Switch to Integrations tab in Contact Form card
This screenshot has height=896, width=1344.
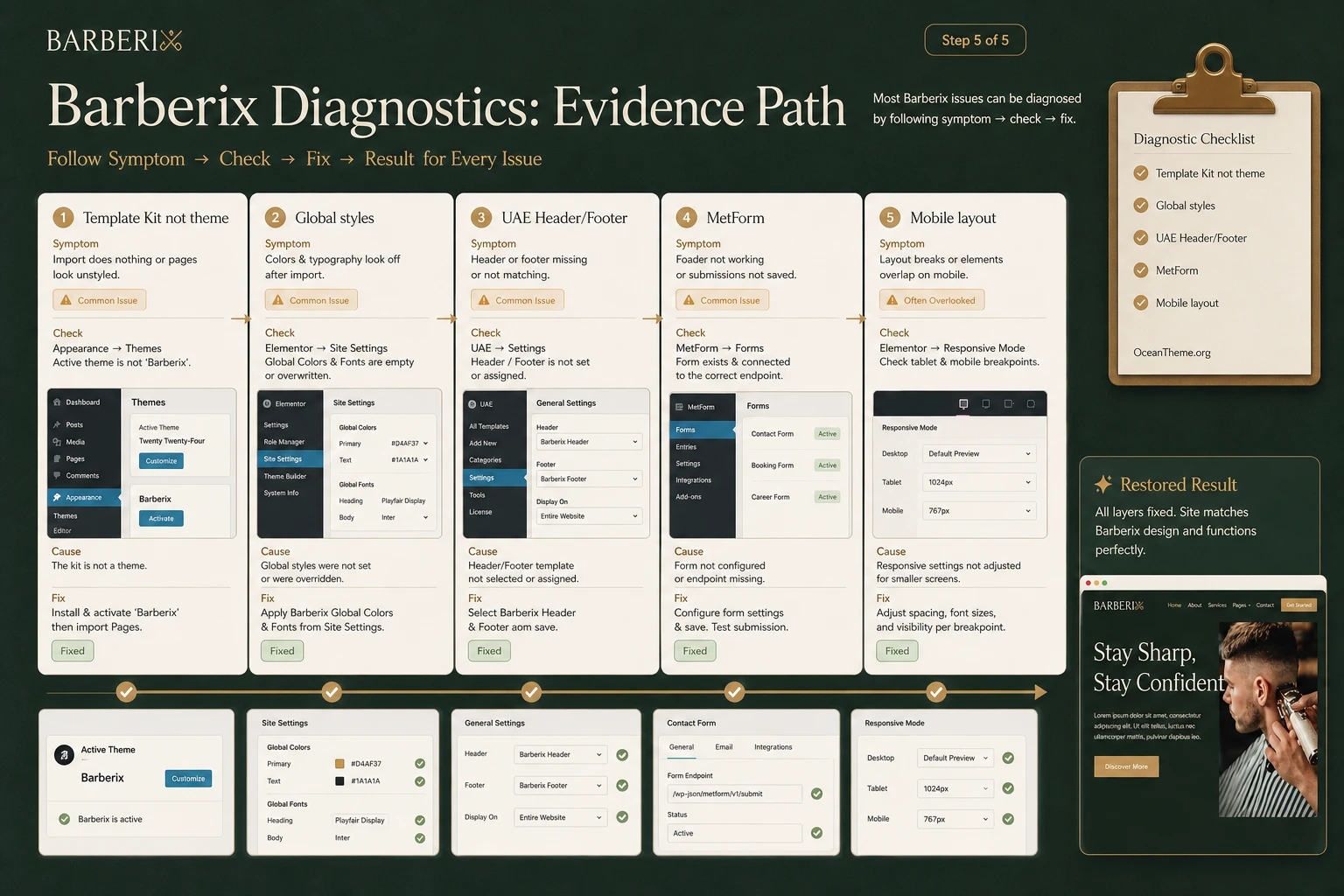tap(773, 747)
